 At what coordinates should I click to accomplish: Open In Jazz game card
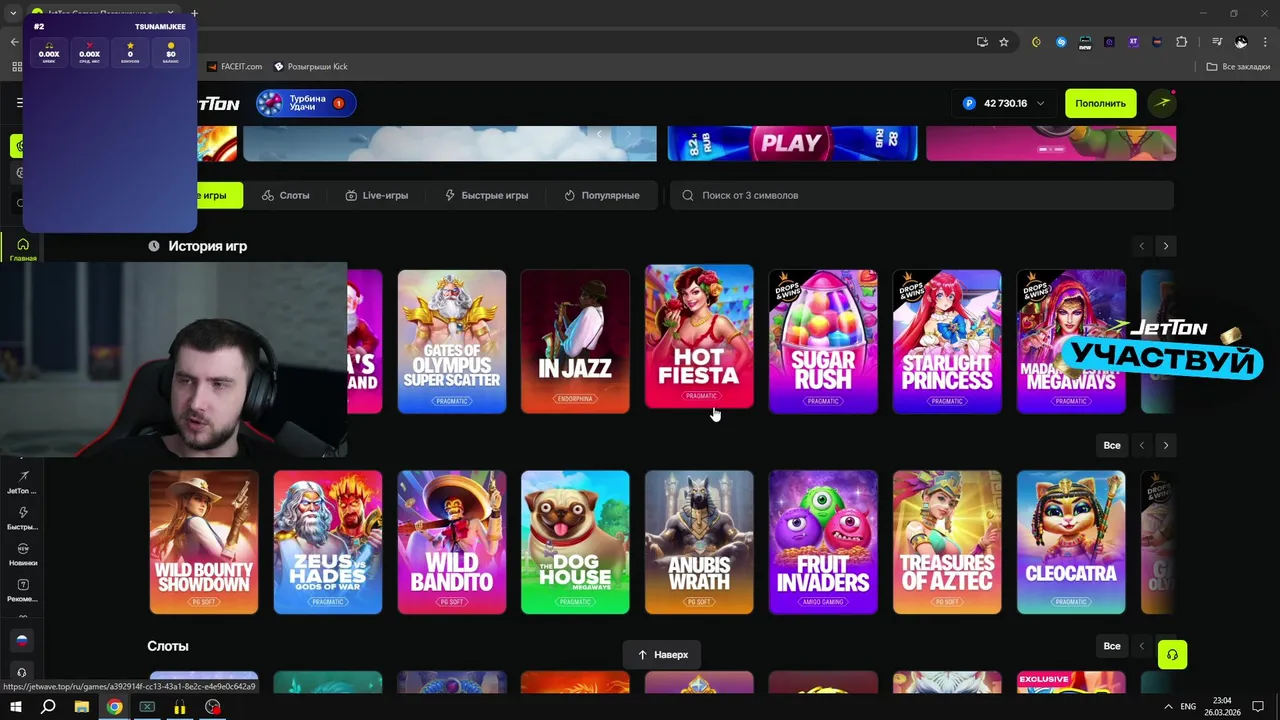(575, 341)
